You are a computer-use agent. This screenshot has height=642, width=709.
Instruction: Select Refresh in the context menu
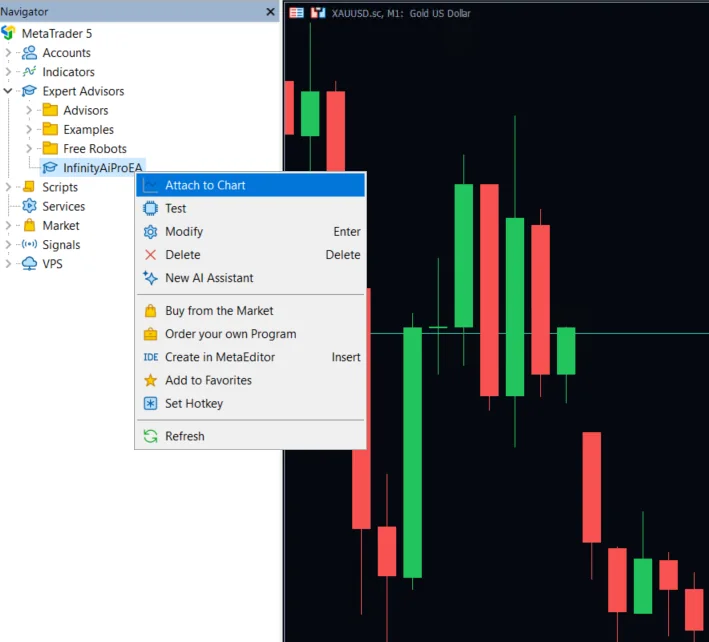[x=250, y=436]
